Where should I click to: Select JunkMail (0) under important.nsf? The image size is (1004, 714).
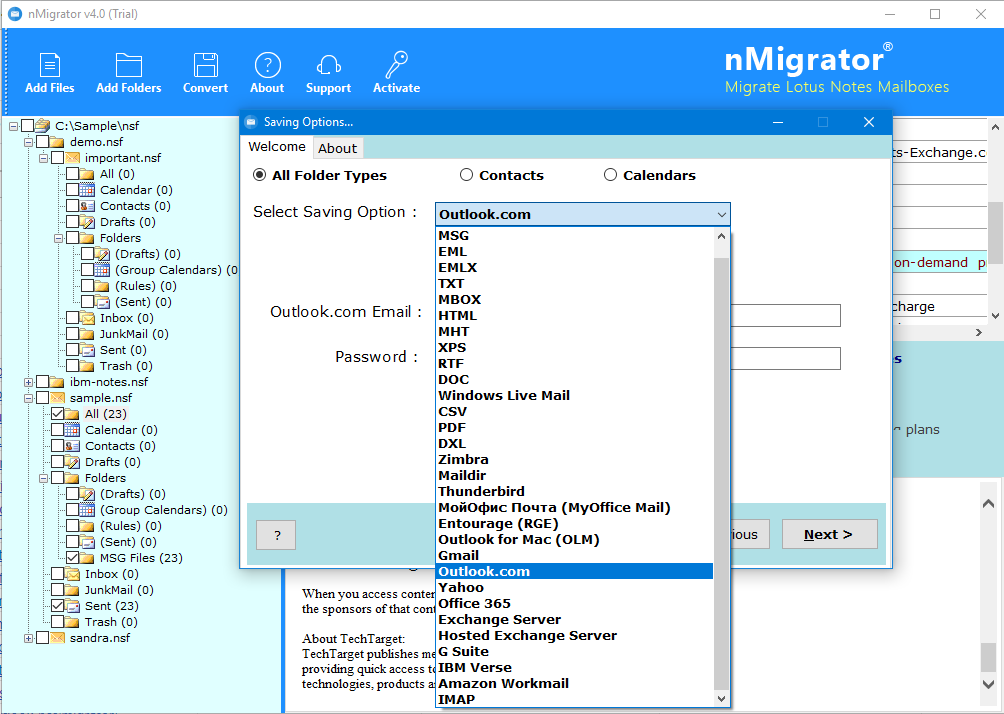pos(134,334)
